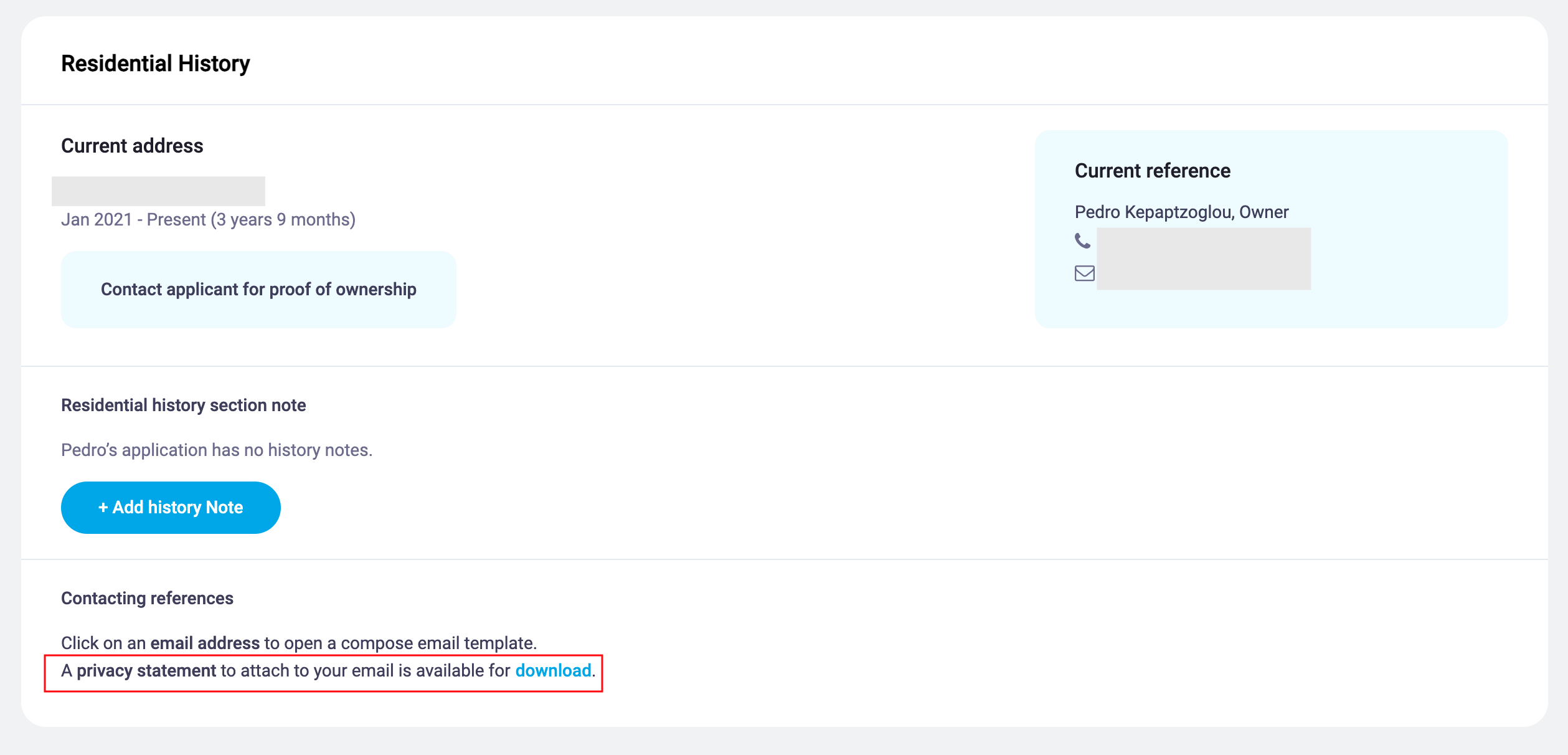Select the Jan 2021 - Present date range text
This screenshot has height=755, width=1568.
pyautogui.click(x=208, y=219)
